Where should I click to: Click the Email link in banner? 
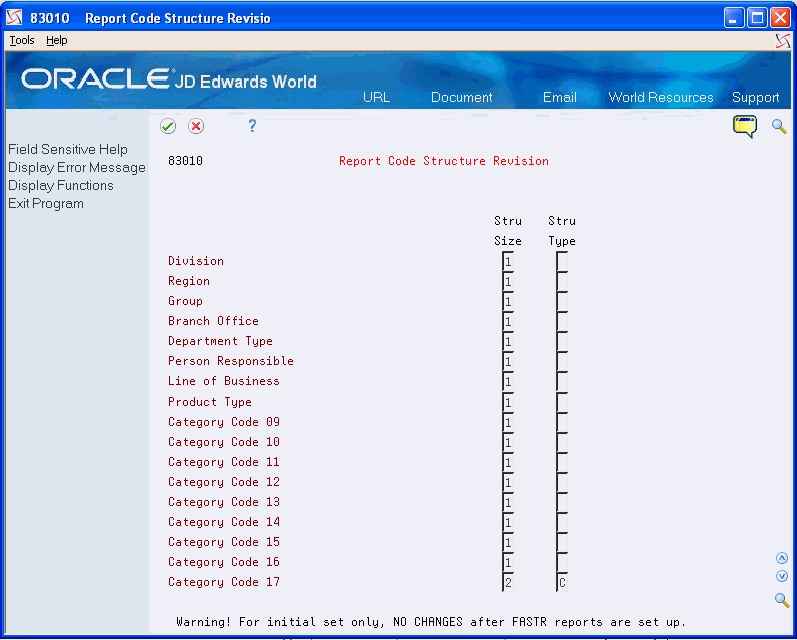coord(560,97)
